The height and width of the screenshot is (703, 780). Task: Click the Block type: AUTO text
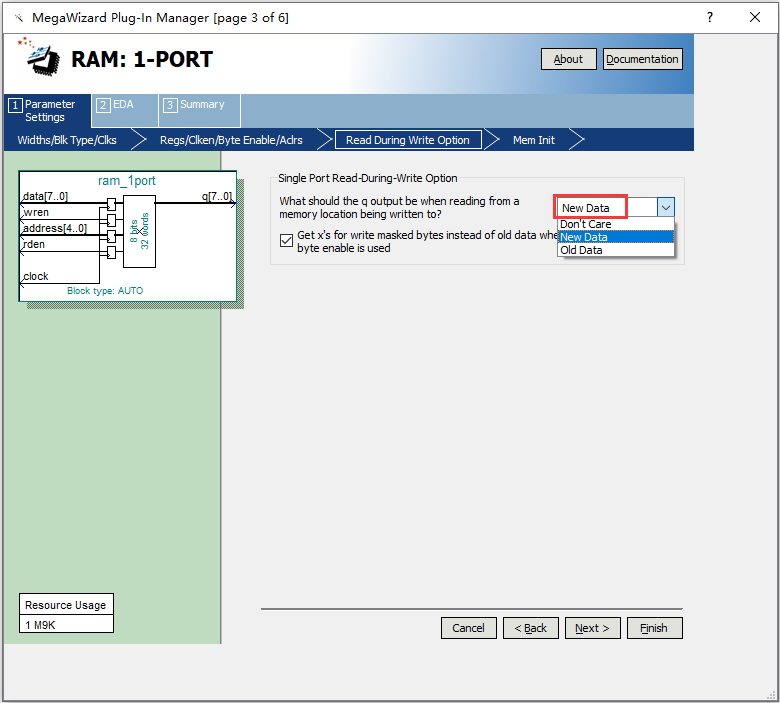105,291
